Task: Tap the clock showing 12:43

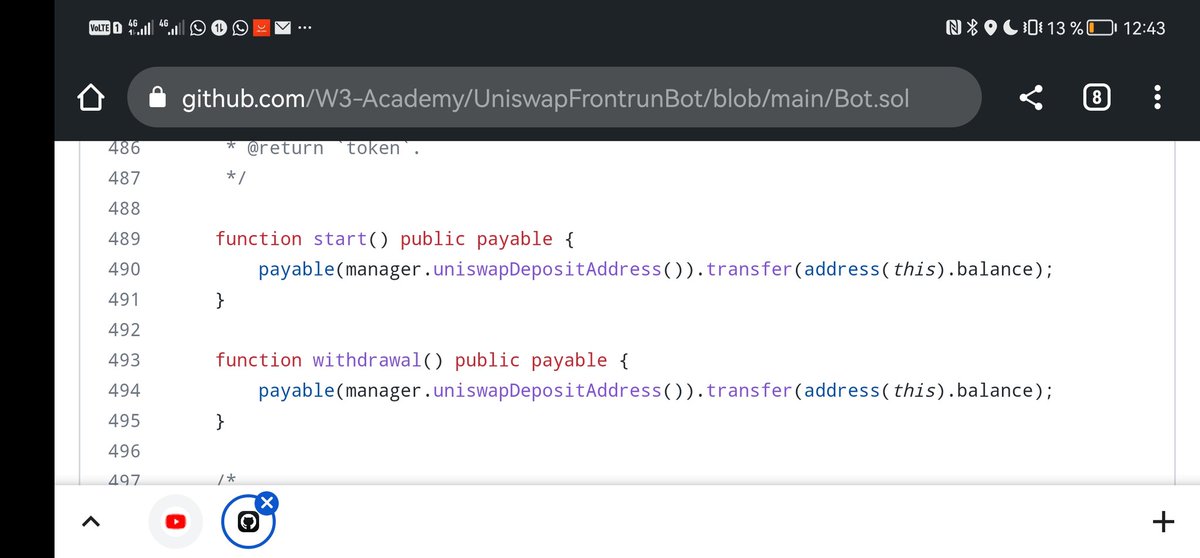Action: [1145, 29]
